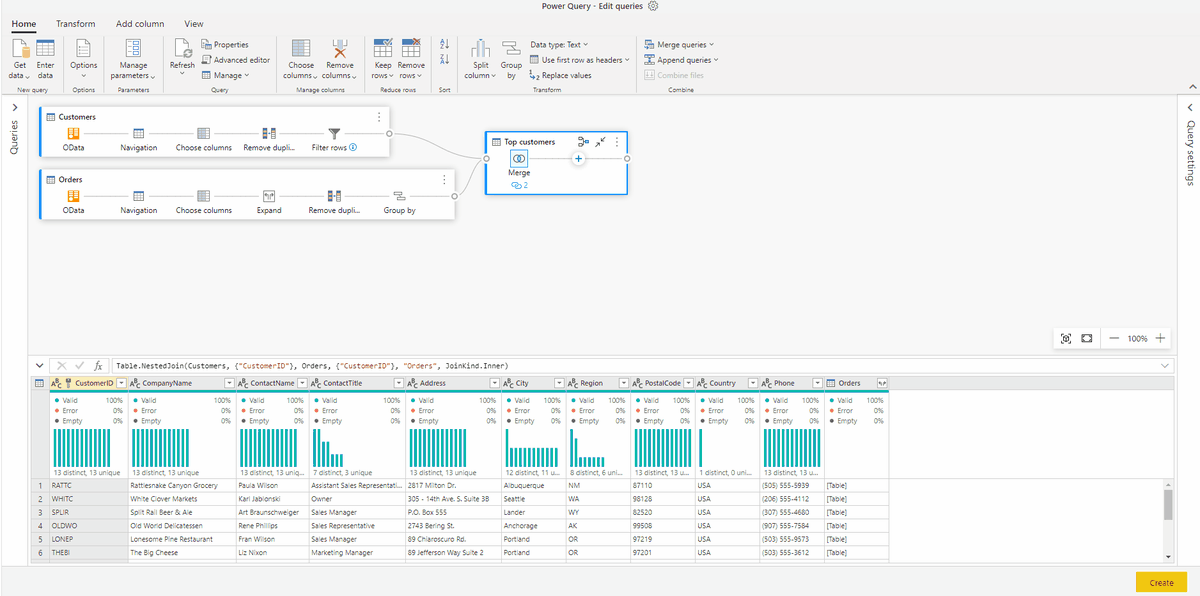Screen dimensions: 1200x596
Task: Expand the formula bar with chevron
Action: pos(1165,366)
